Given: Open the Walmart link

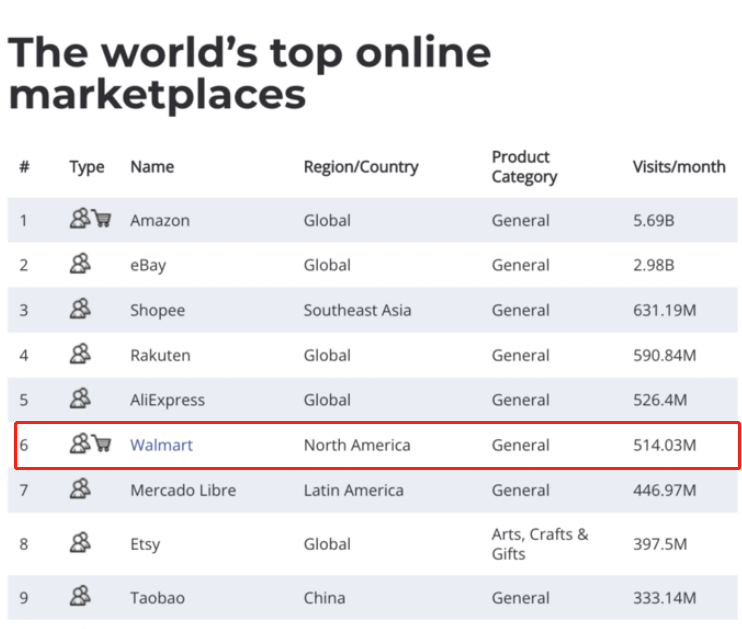Looking at the screenshot, I should click(x=161, y=445).
